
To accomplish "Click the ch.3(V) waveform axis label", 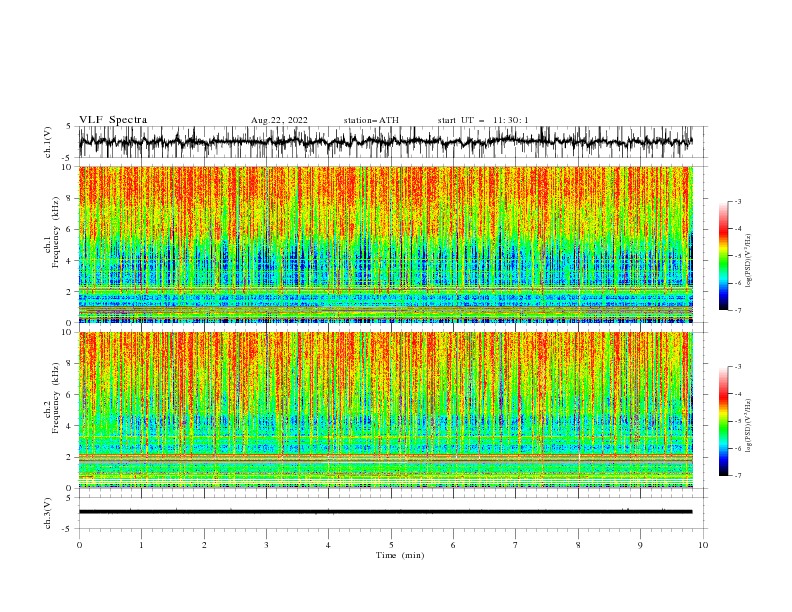I will coord(48,513).
